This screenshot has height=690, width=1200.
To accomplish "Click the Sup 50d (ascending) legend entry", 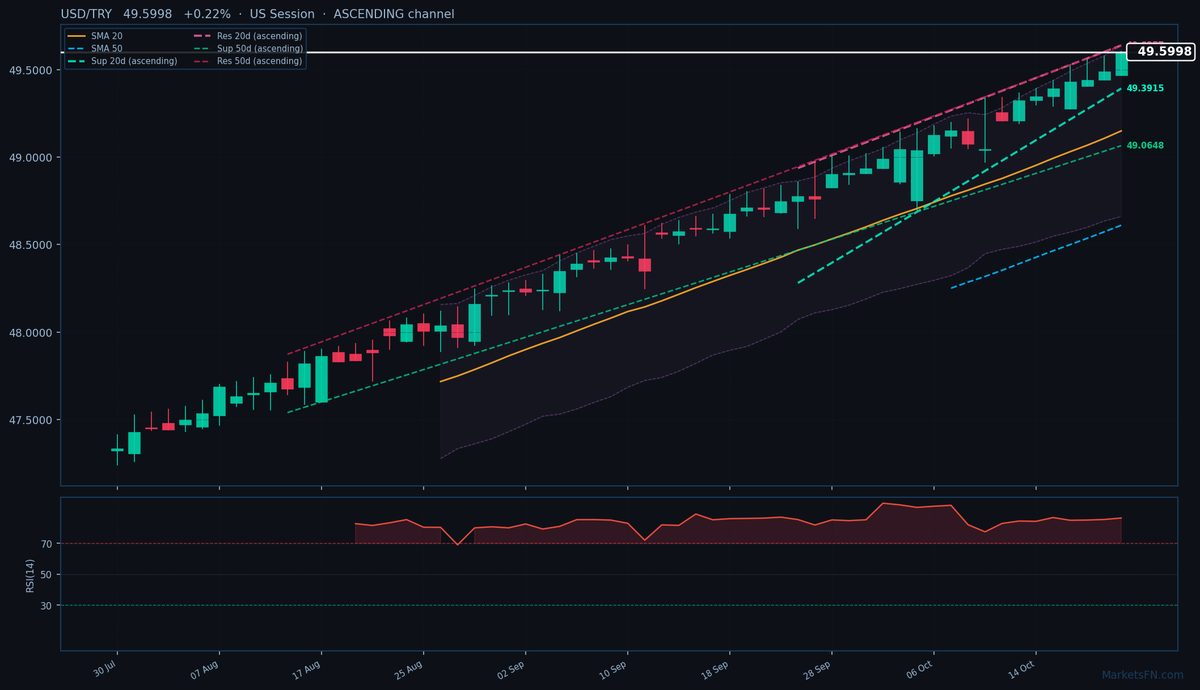I will 247,48.
